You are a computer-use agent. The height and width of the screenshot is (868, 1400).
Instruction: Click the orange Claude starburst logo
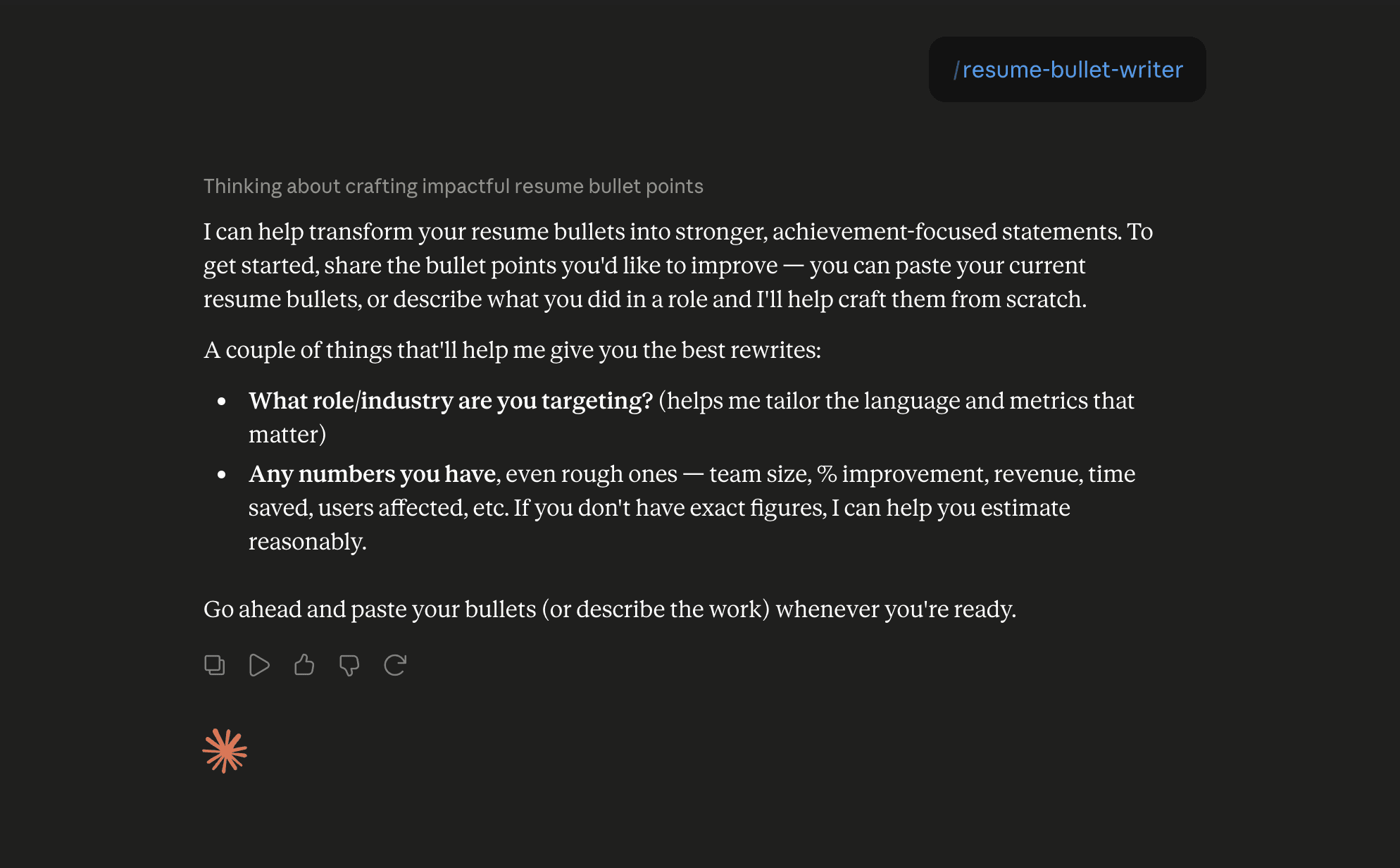tap(225, 751)
